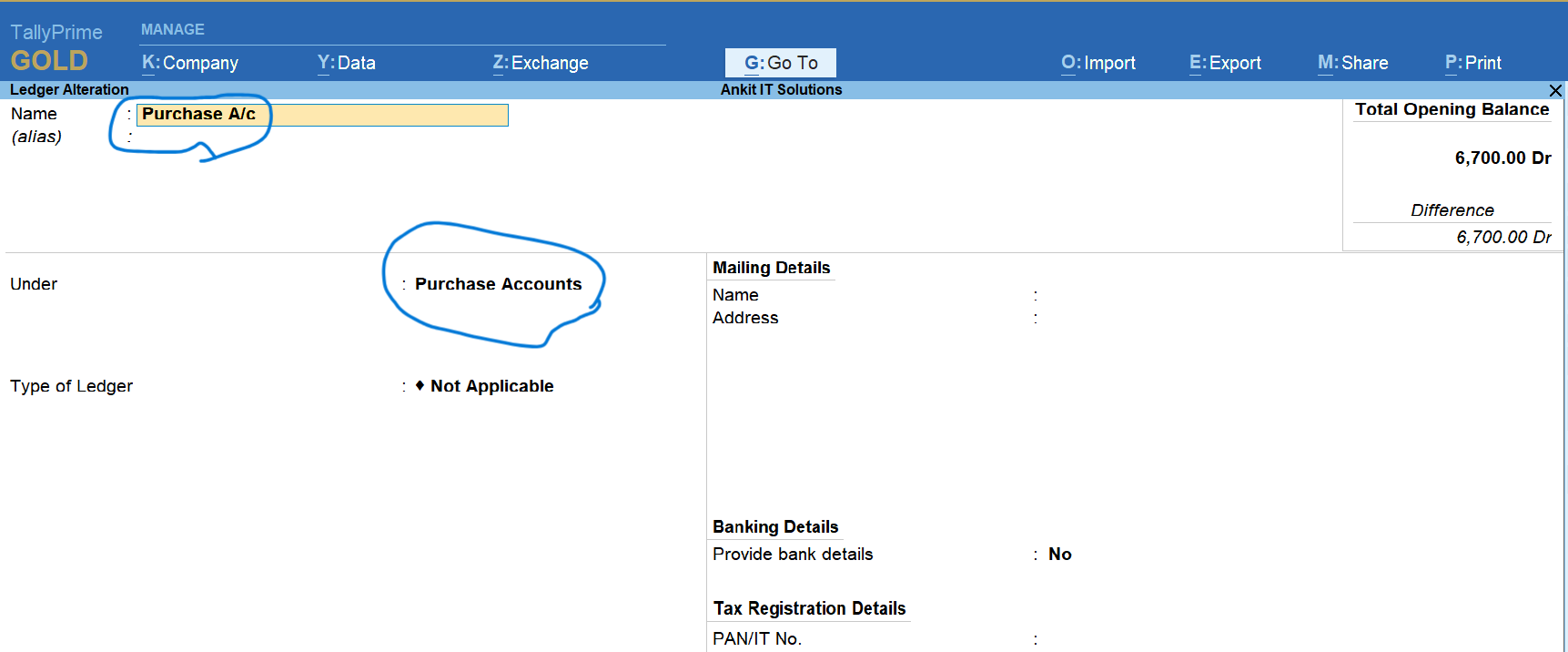Open the Print menu
1568x652 pixels.
(x=1473, y=63)
